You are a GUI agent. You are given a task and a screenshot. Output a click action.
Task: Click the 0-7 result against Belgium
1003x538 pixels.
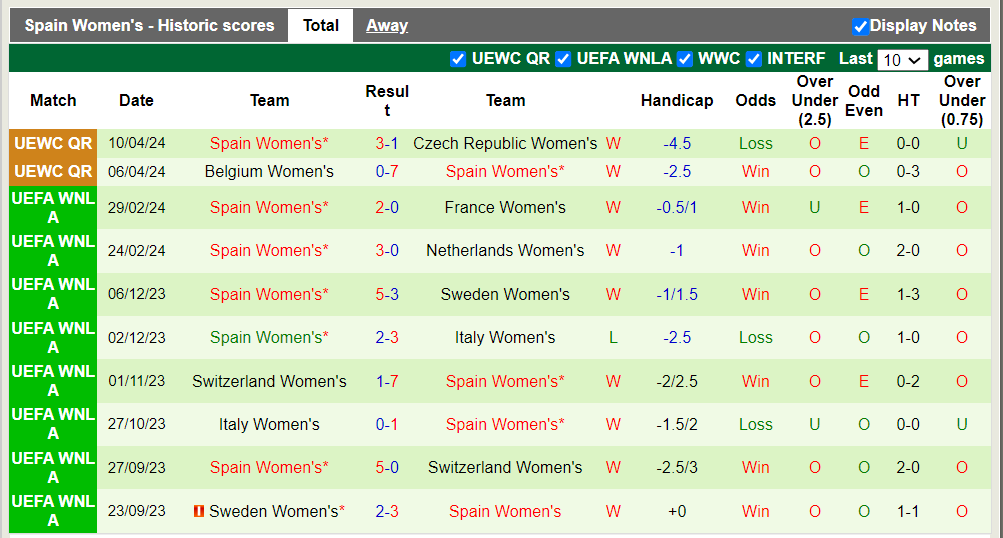coord(387,172)
